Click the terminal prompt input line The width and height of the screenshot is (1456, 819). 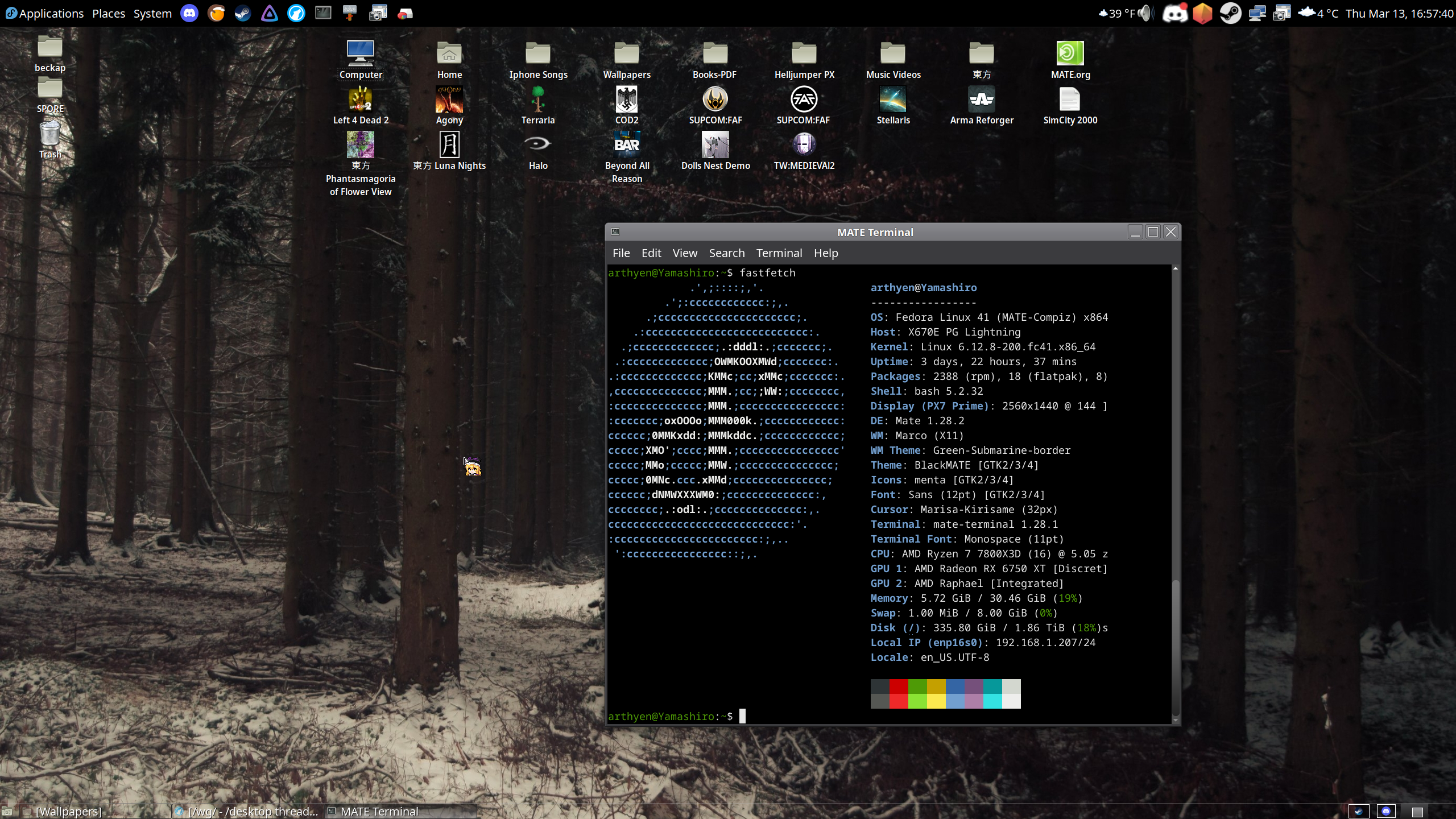(888, 716)
